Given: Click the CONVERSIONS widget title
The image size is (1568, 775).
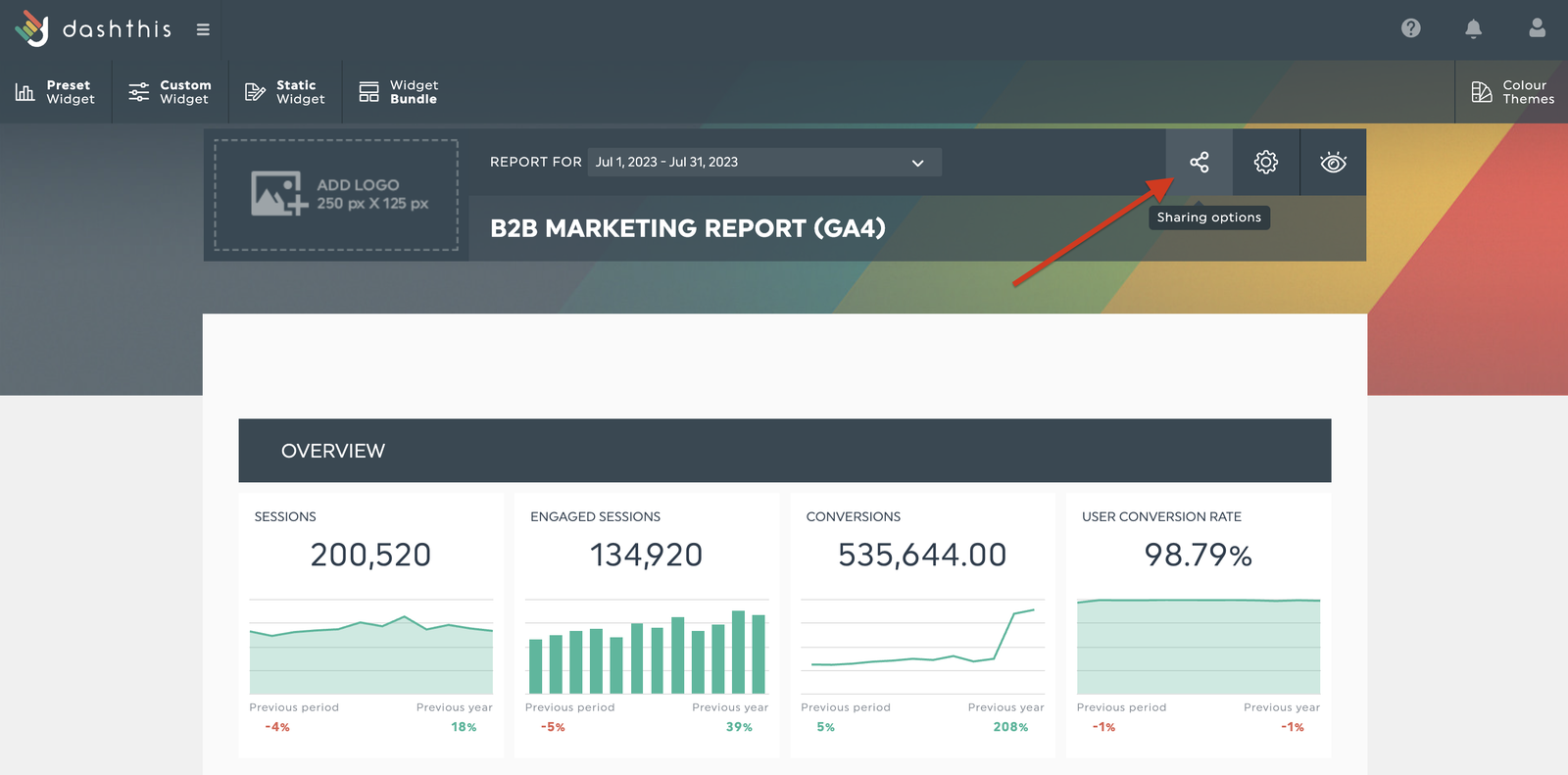Looking at the screenshot, I should tap(853, 516).
